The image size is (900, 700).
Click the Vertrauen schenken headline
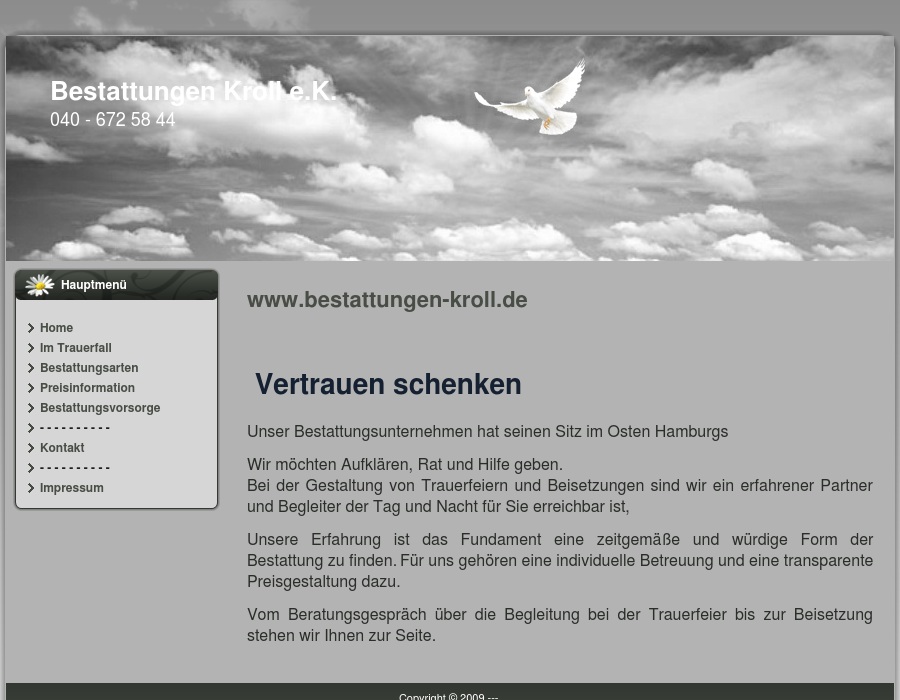coord(388,384)
